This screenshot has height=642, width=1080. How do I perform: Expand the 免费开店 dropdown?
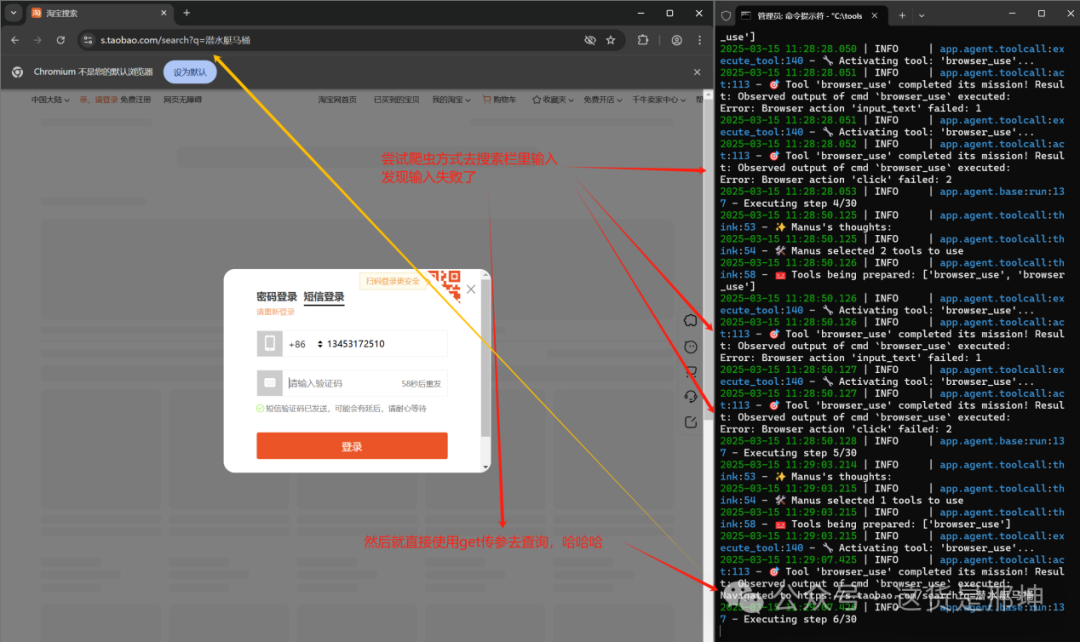pos(603,100)
